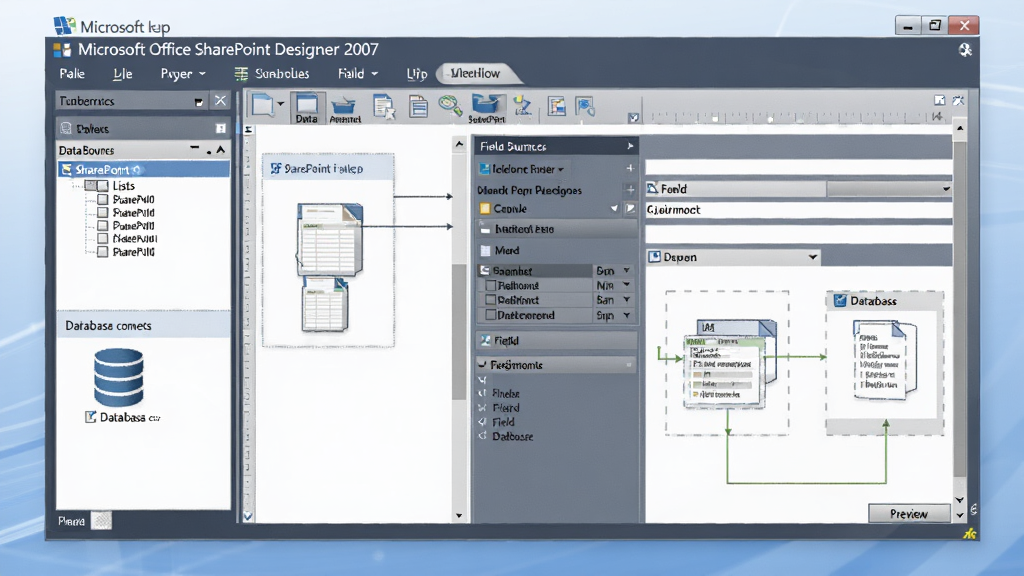
Task: Open the Pnyer menu
Action: (183, 74)
